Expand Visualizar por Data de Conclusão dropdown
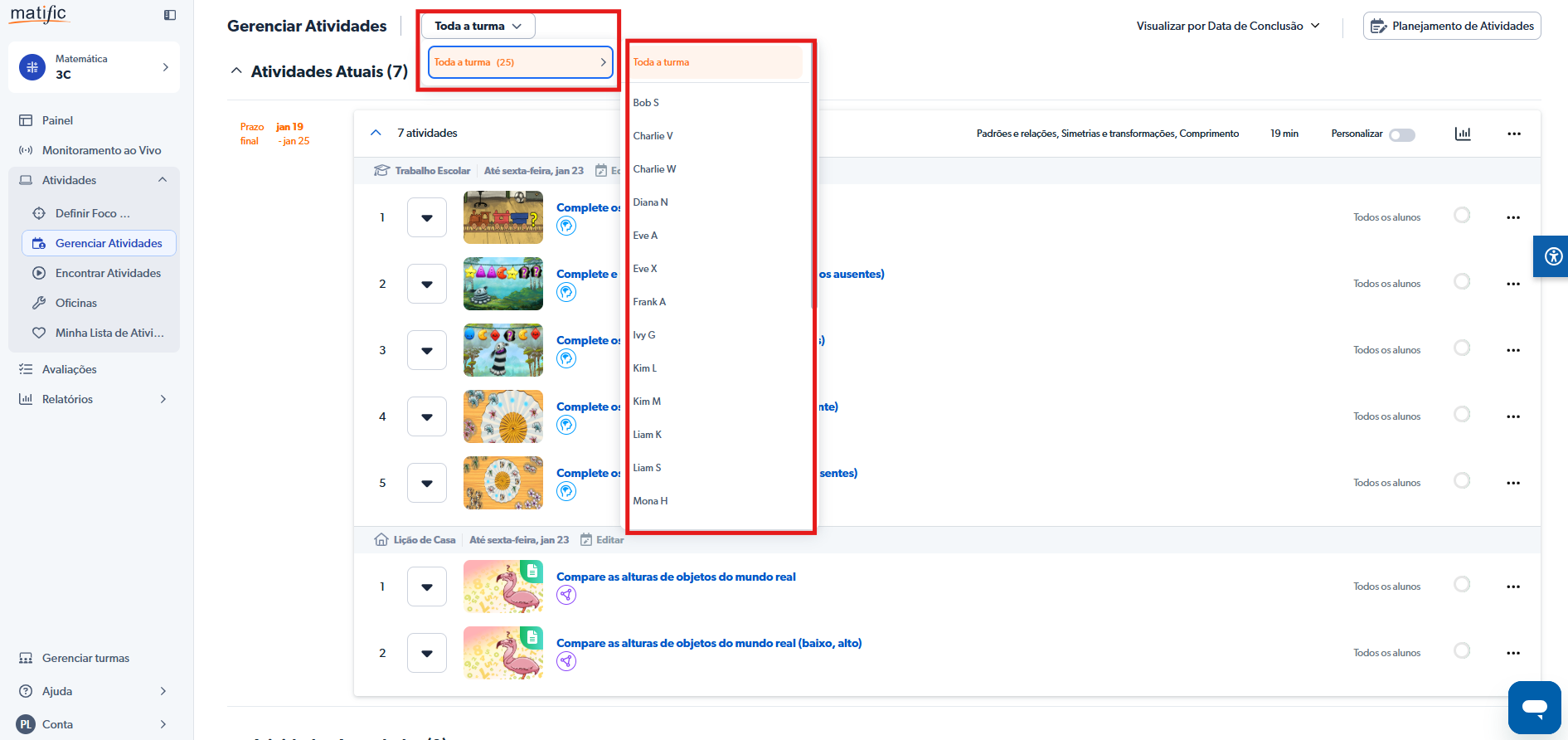The width and height of the screenshot is (1568, 740). pyautogui.click(x=1227, y=27)
